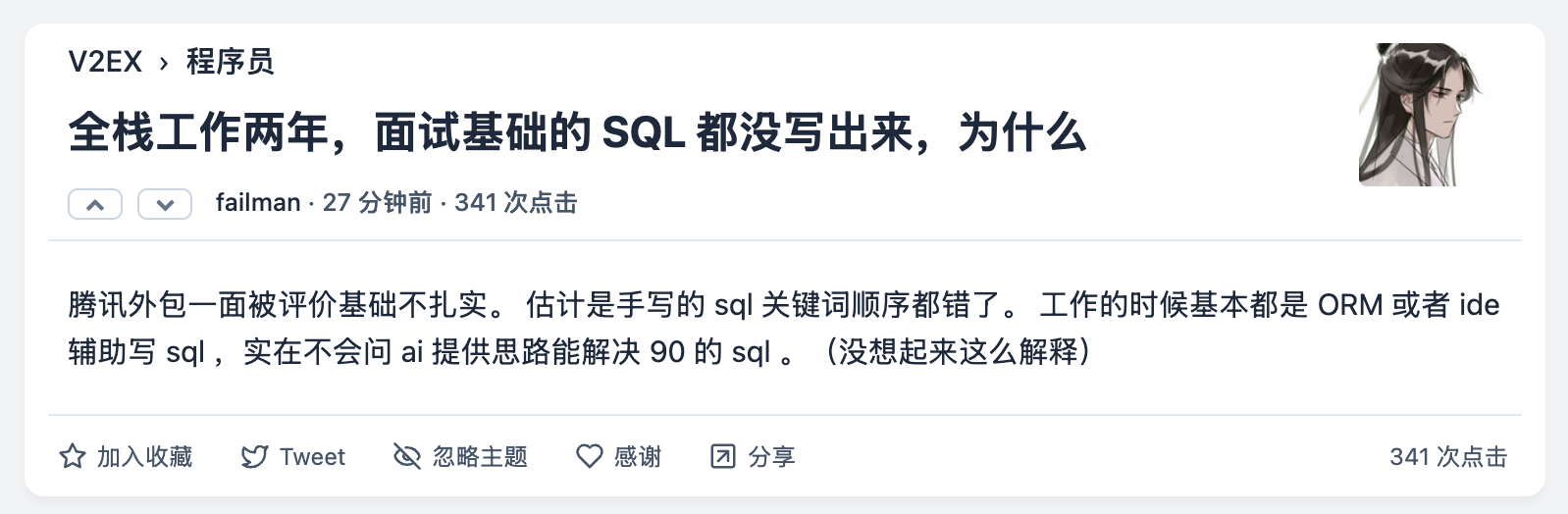
Task: Open the author's avatar image
Action: point(1430,115)
